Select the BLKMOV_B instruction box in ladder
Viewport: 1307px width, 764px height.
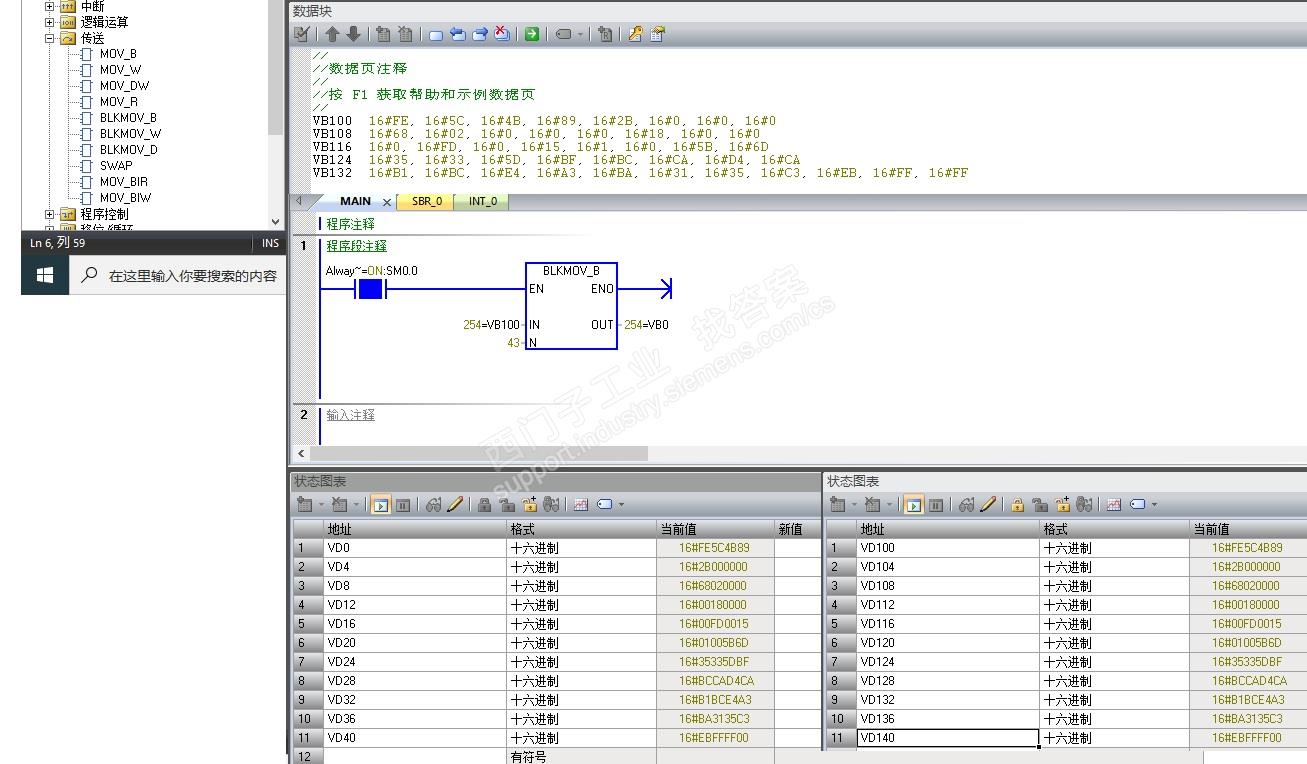click(571, 306)
